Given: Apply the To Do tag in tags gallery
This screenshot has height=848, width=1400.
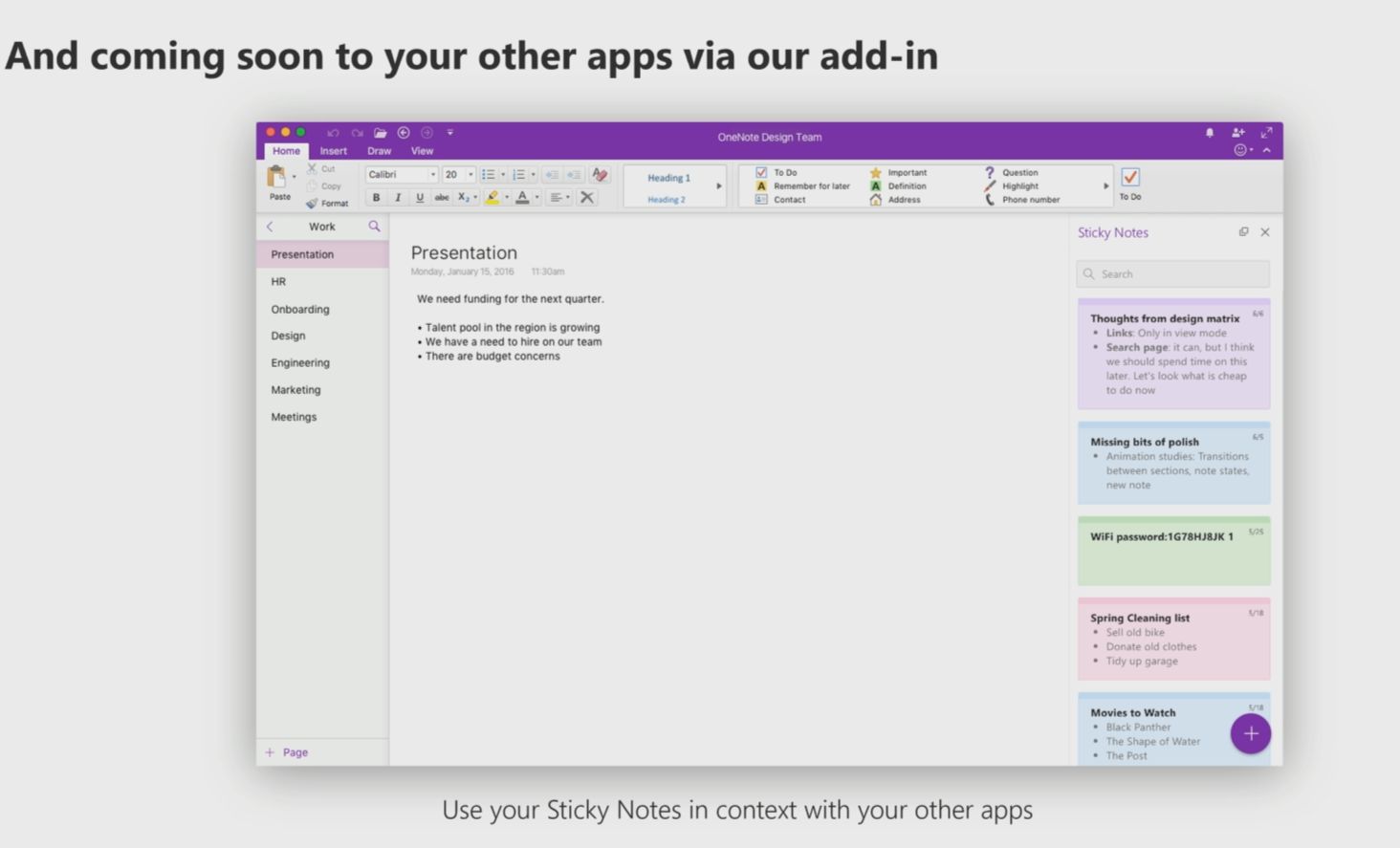Looking at the screenshot, I should tap(776, 173).
